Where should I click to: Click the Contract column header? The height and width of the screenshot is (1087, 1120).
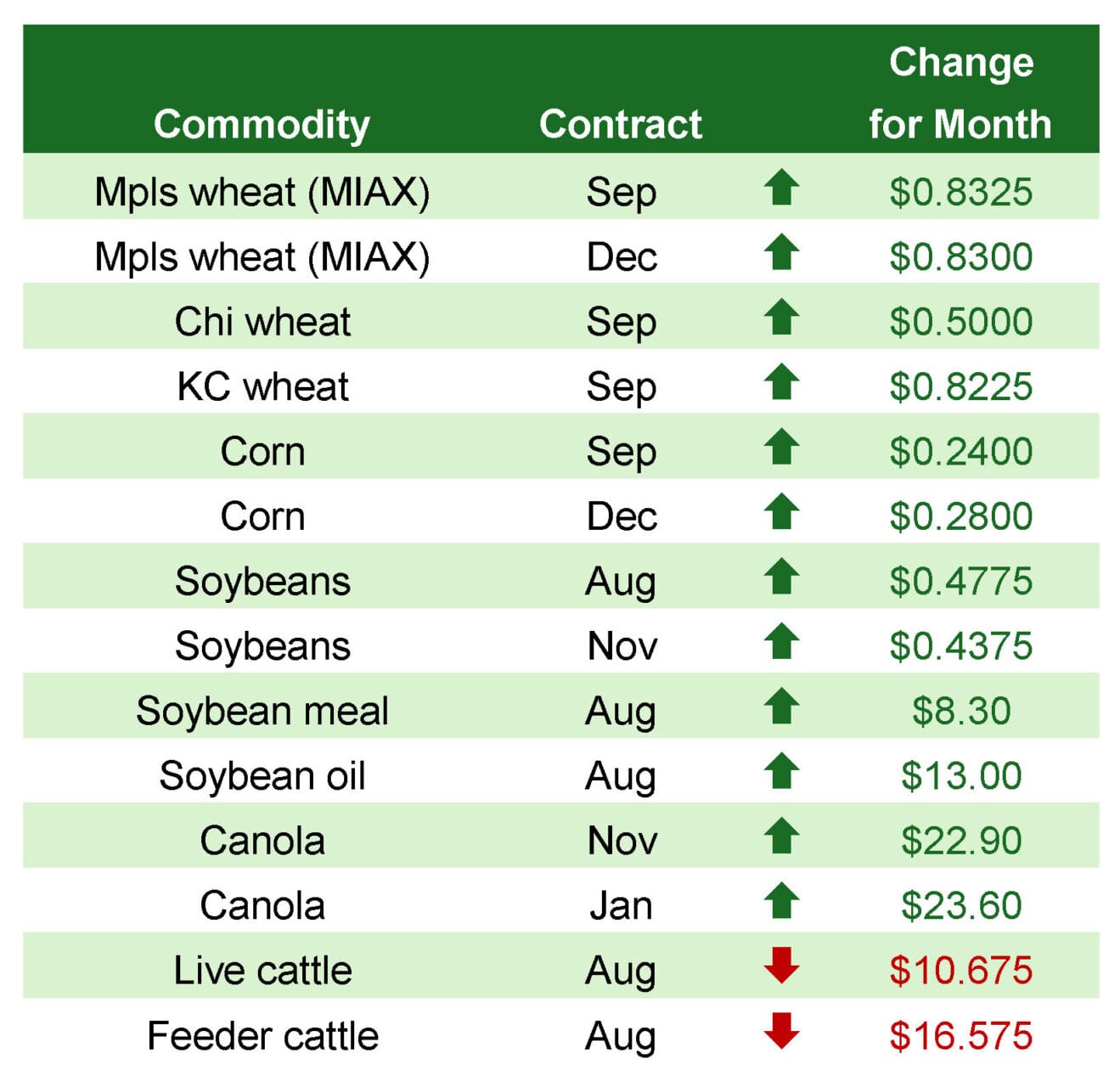pyautogui.click(x=621, y=124)
